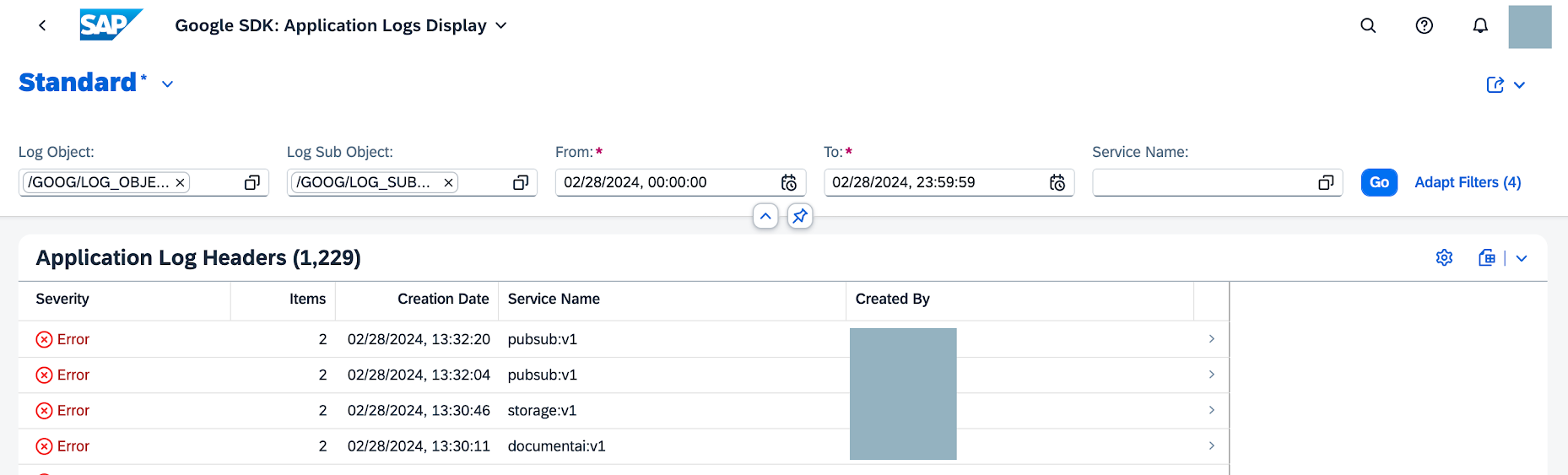Open the To date calendar picker

tap(1057, 183)
